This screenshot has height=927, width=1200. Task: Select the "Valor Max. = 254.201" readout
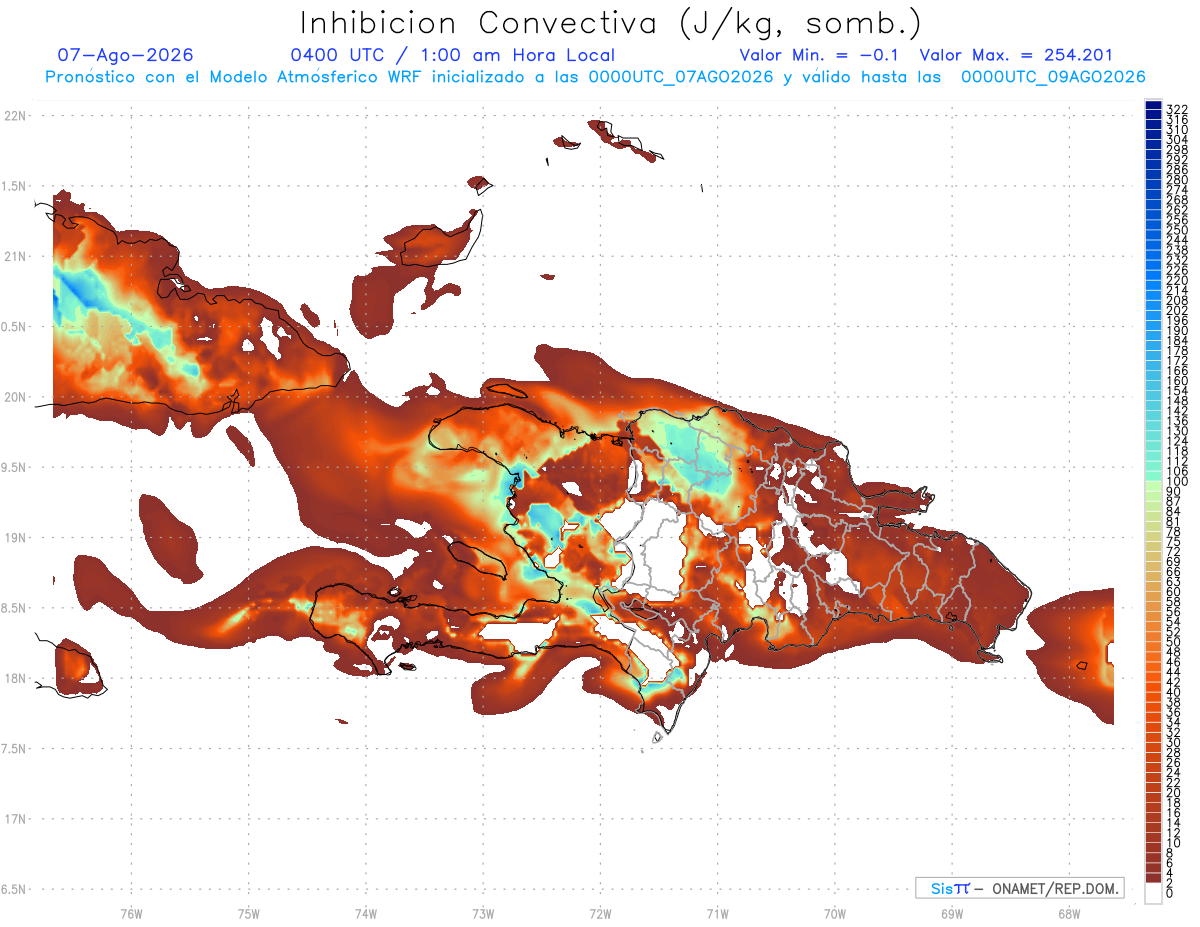point(1016,55)
